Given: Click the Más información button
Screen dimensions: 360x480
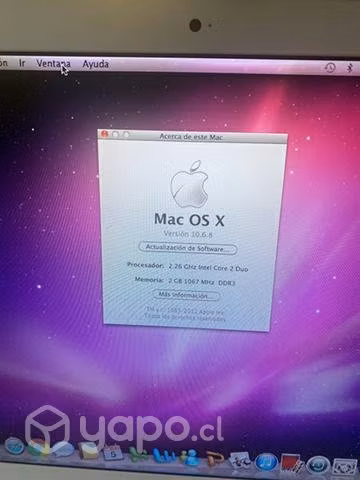Looking at the screenshot, I should (x=186, y=295).
